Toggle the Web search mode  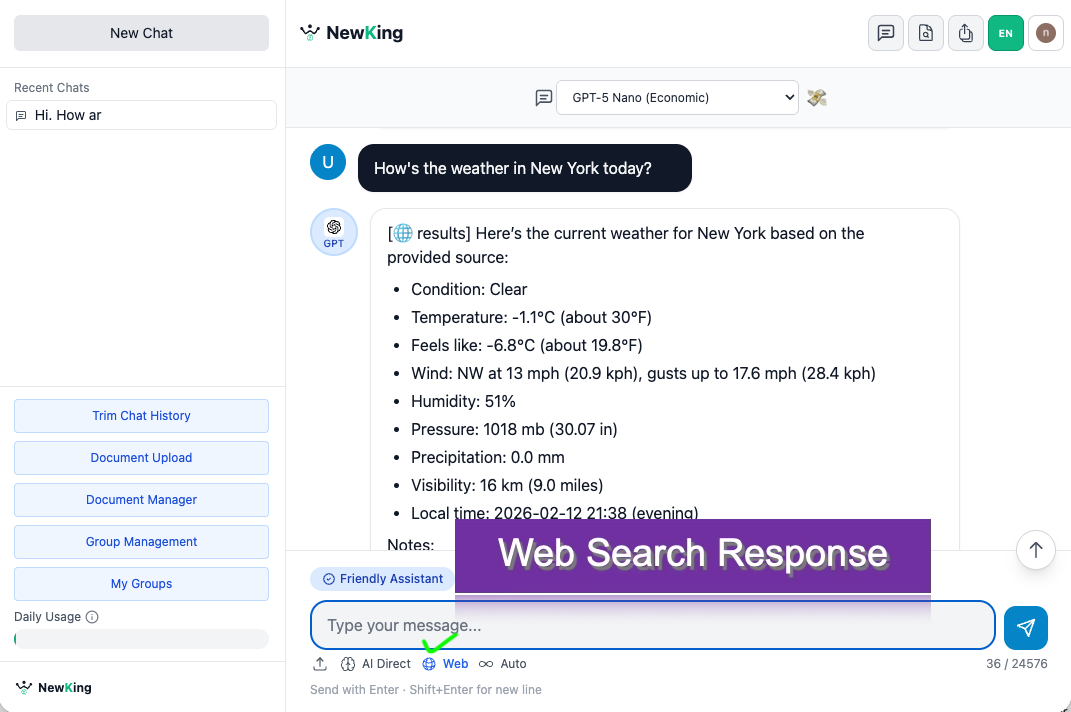445,663
